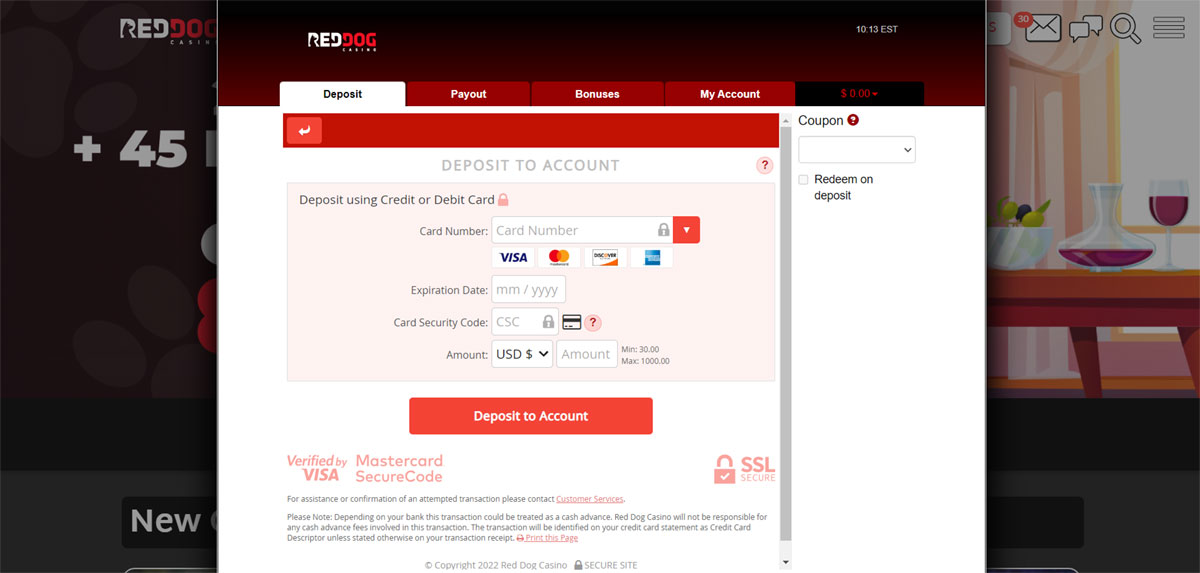The image size is (1200, 573).
Task: Click the Max: 1000.00 limit text
Action: coord(646,361)
